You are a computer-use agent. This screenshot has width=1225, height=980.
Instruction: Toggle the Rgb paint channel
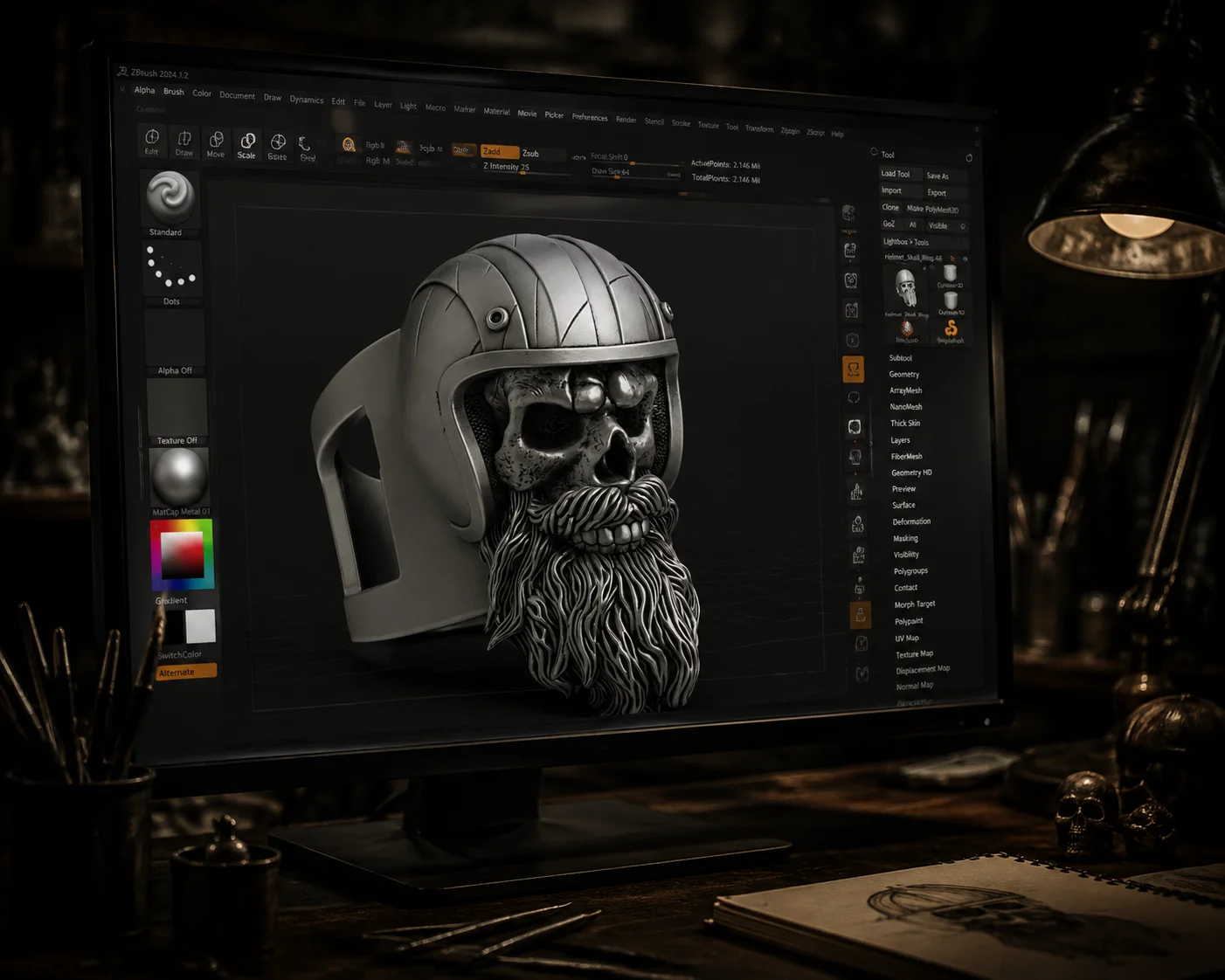tap(375, 146)
